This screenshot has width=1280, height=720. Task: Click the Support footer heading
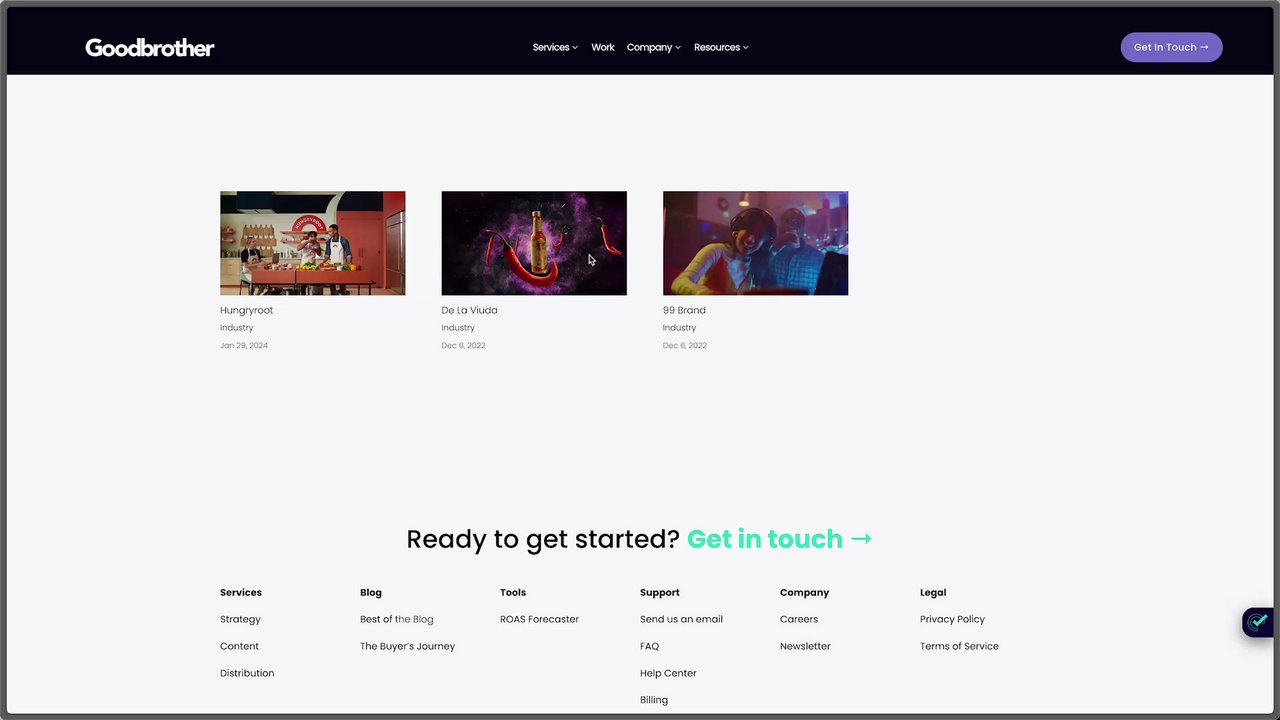[660, 592]
